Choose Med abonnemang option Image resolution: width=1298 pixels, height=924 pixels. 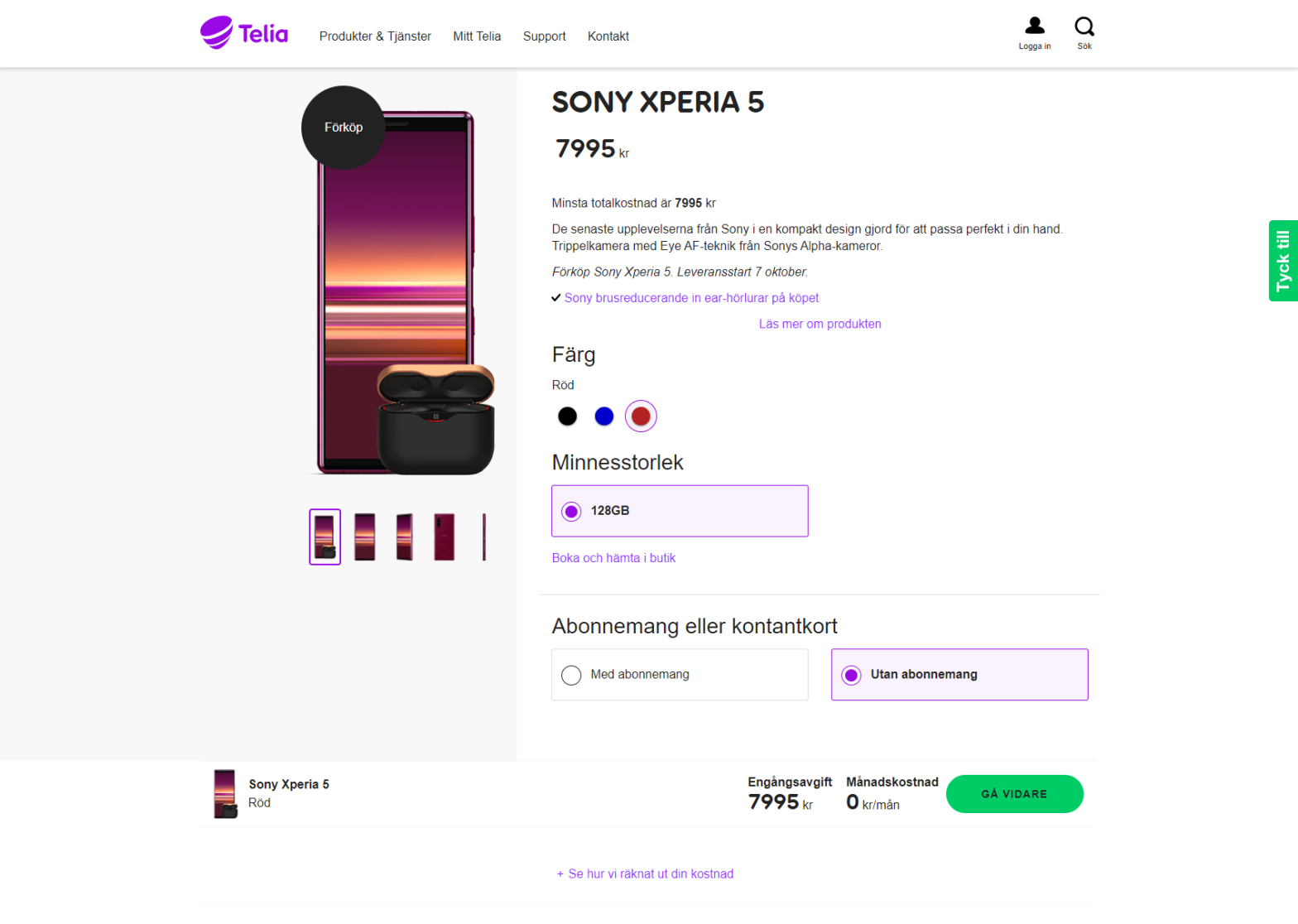point(680,675)
